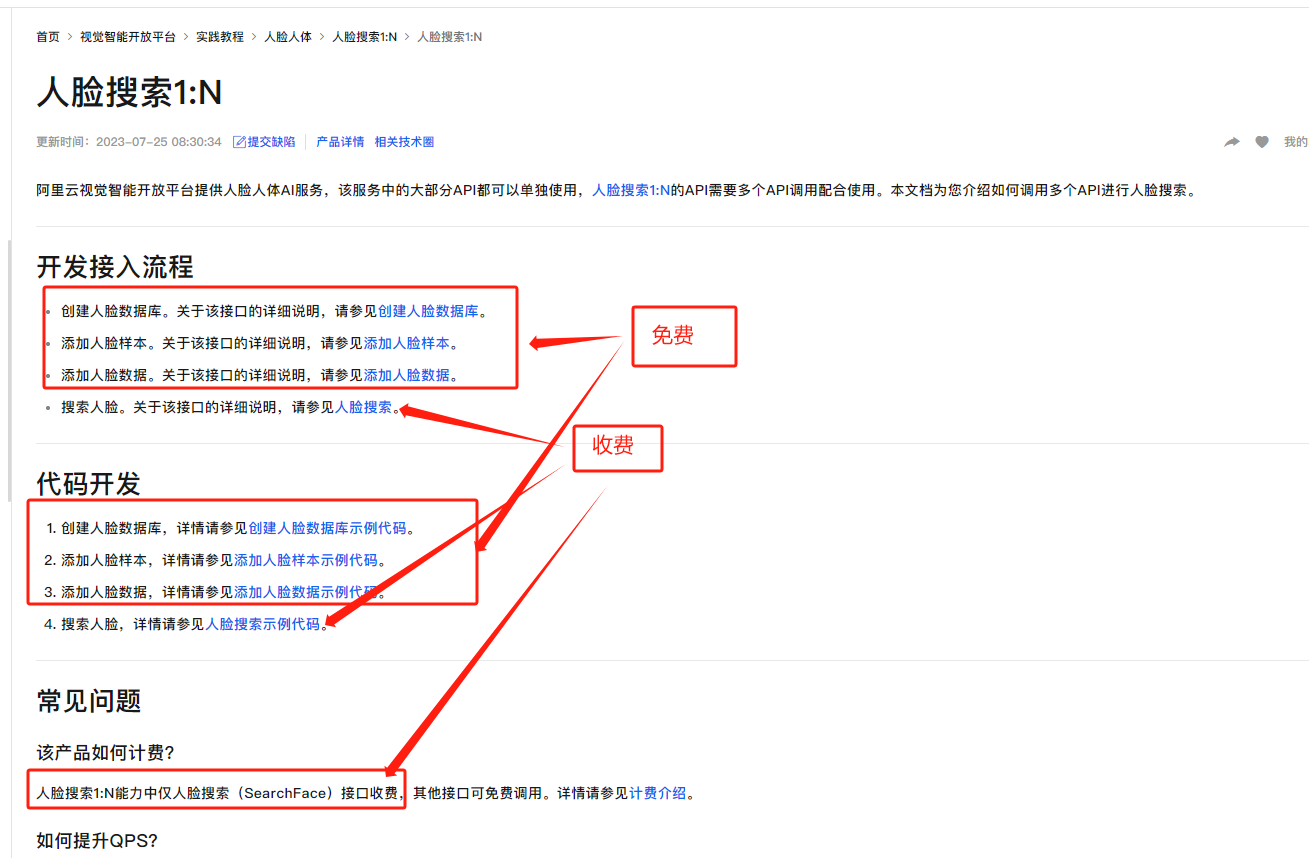The height and width of the screenshot is (858, 1309).
Task: Open the 人脸搜索 interface link
Action: (x=363, y=407)
